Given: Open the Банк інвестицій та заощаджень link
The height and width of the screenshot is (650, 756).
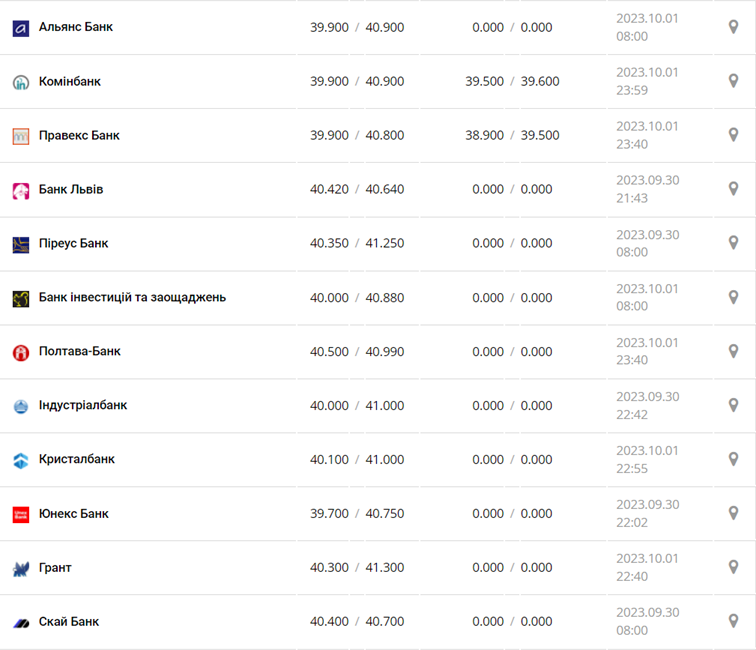Looking at the screenshot, I should (132, 297).
